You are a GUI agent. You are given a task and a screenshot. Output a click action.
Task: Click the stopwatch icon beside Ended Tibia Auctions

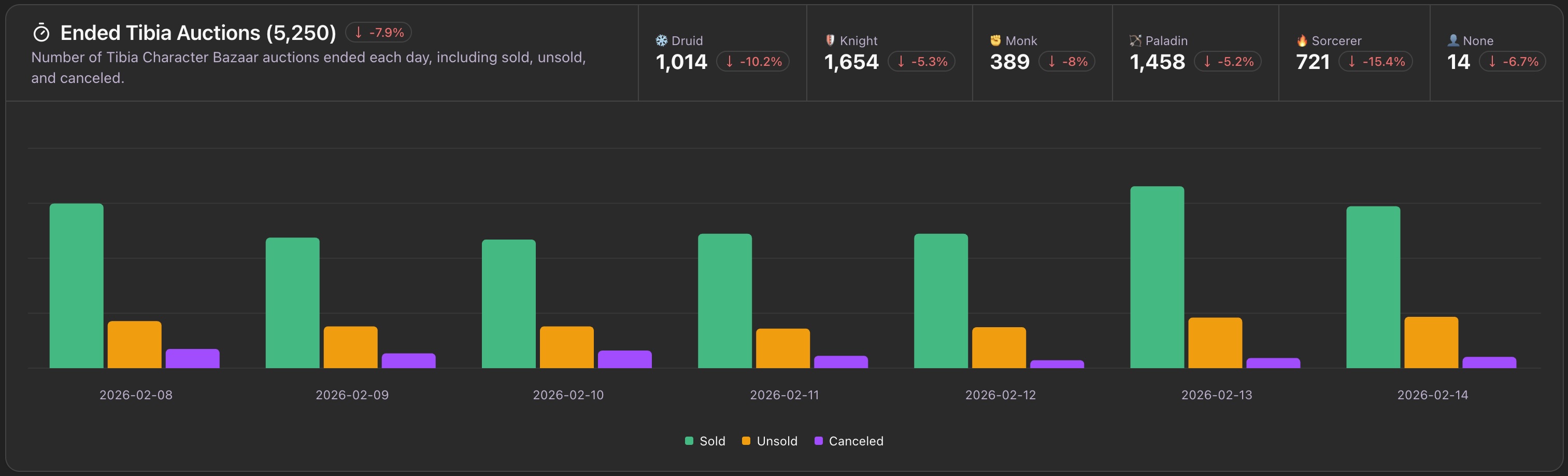tap(41, 33)
